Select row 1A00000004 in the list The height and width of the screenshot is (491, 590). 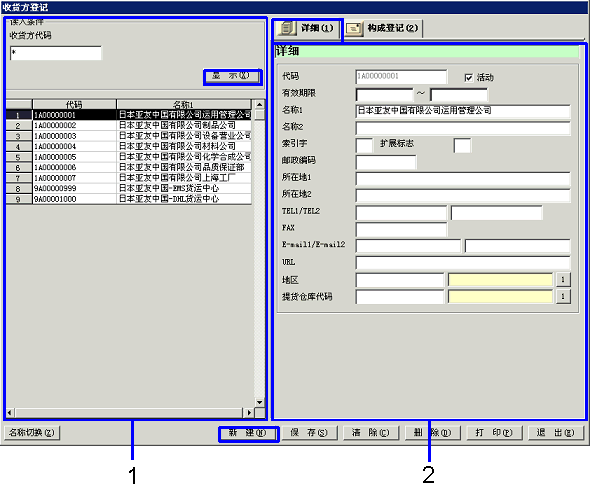click(x=128, y=146)
